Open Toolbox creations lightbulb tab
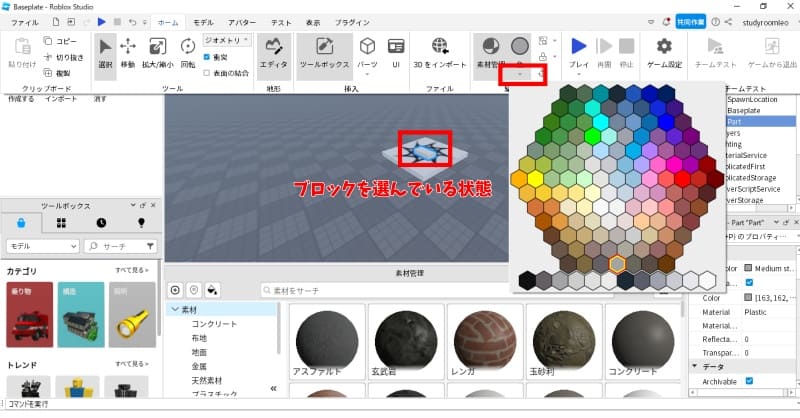Image resolution: width=800 pixels, height=418 pixels. tap(141, 223)
